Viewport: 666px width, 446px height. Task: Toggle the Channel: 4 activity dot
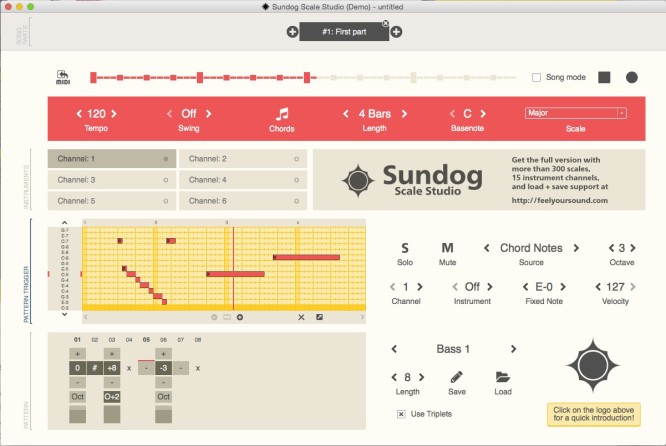(296, 180)
